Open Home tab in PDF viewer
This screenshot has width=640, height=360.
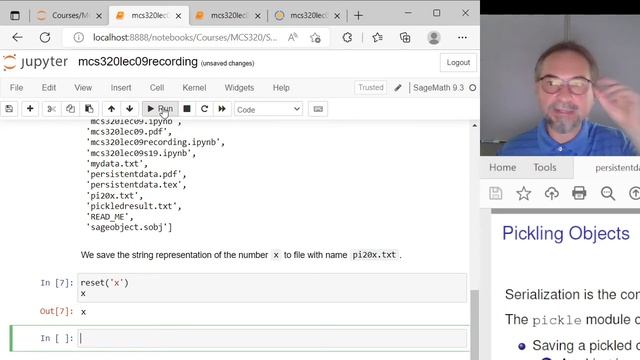(502, 167)
